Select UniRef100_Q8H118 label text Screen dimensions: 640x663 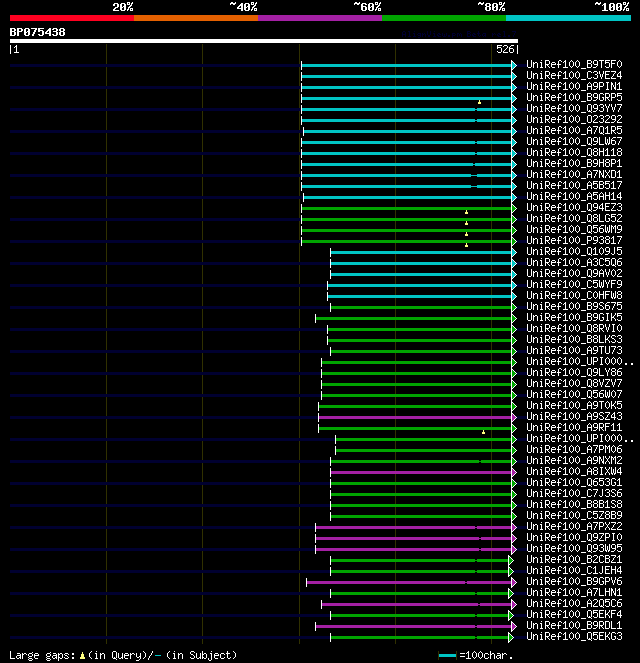coord(574,152)
